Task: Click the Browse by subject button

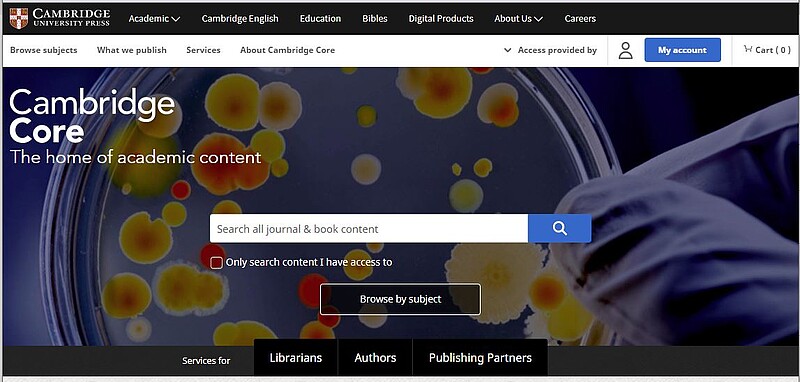Action: (401, 299)
